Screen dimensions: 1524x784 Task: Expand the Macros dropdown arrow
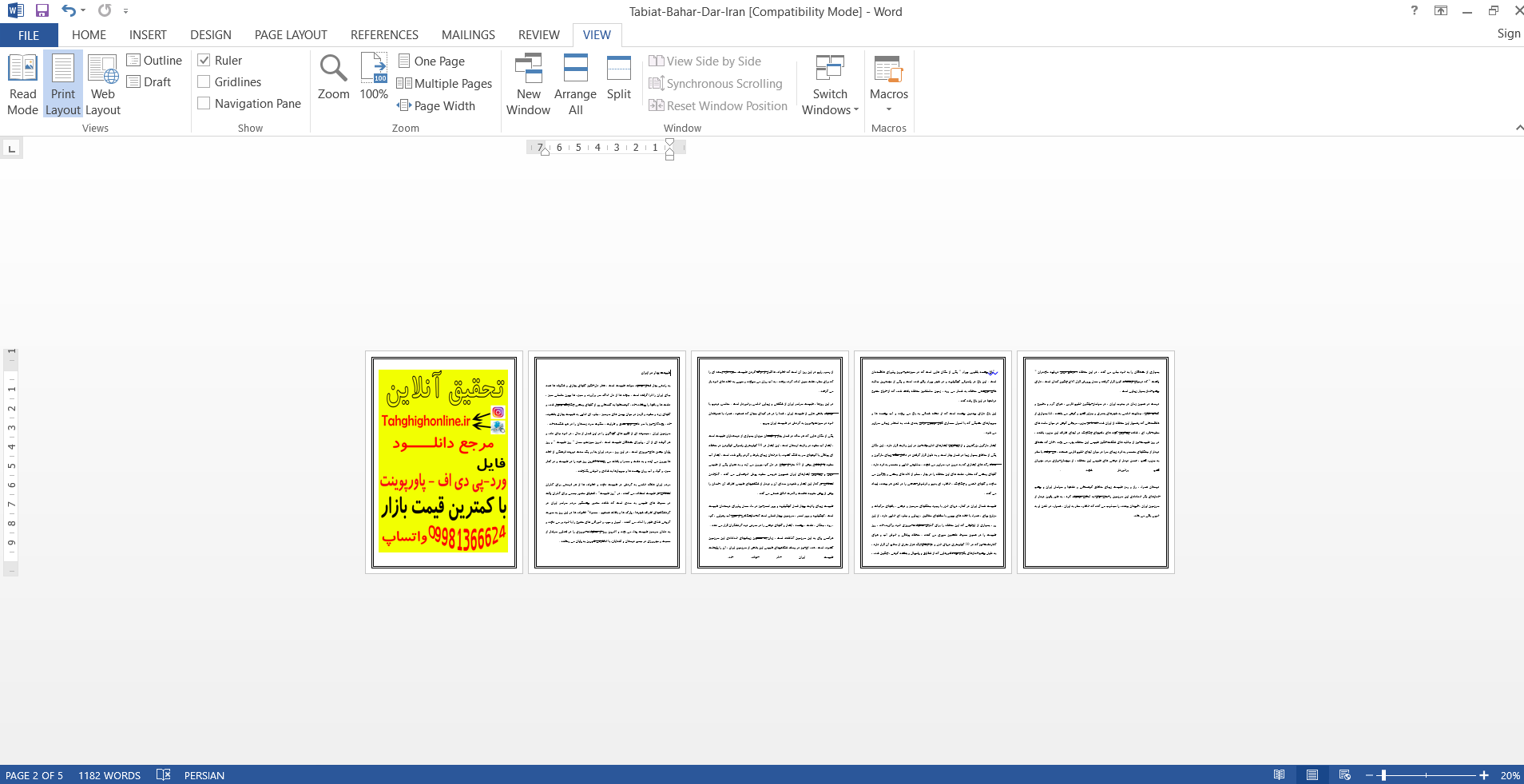[x=889, y=109]
